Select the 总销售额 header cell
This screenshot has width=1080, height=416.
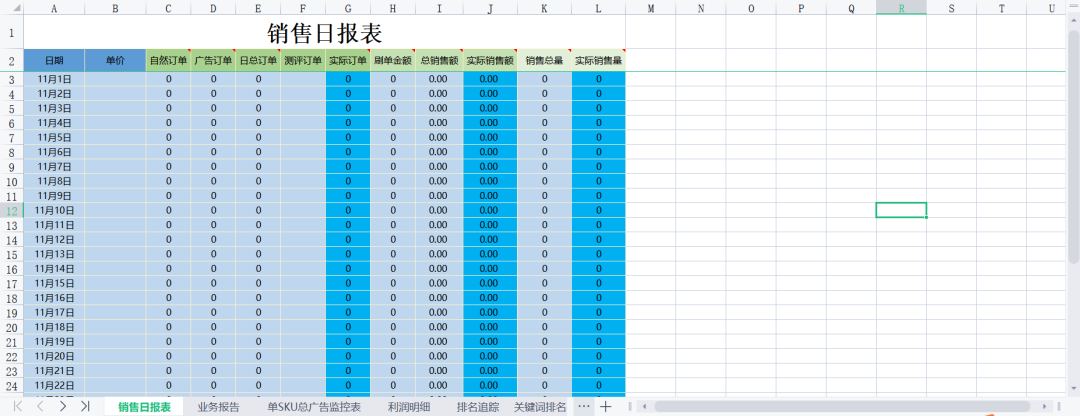click(439, 60)
